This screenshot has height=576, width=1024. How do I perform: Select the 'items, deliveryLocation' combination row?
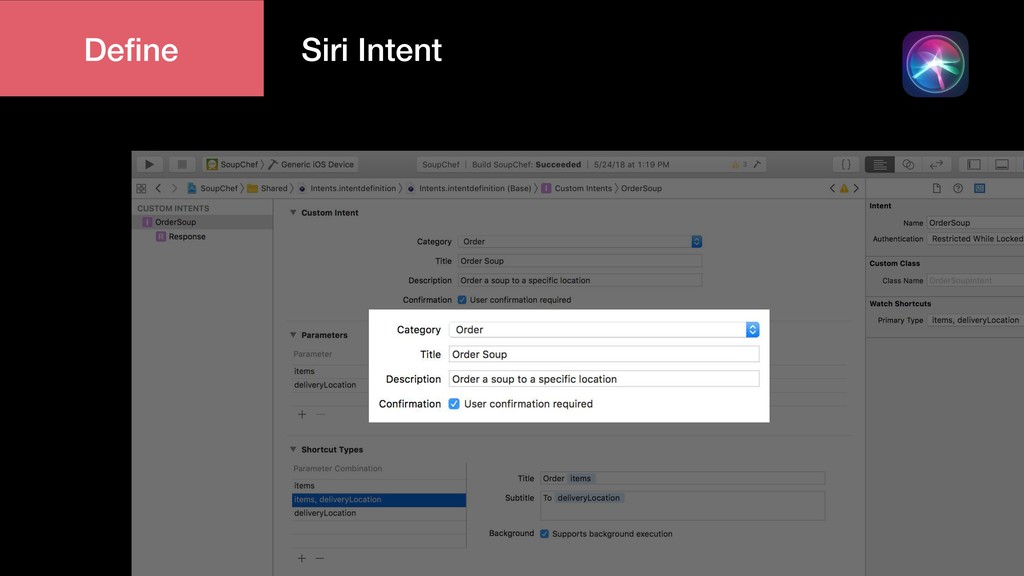click(379, 500)
